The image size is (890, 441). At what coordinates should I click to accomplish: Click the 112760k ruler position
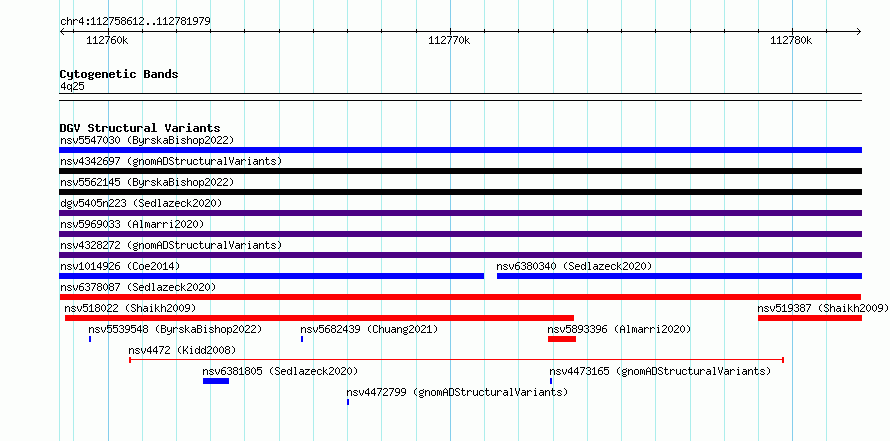tap(107, 40)
